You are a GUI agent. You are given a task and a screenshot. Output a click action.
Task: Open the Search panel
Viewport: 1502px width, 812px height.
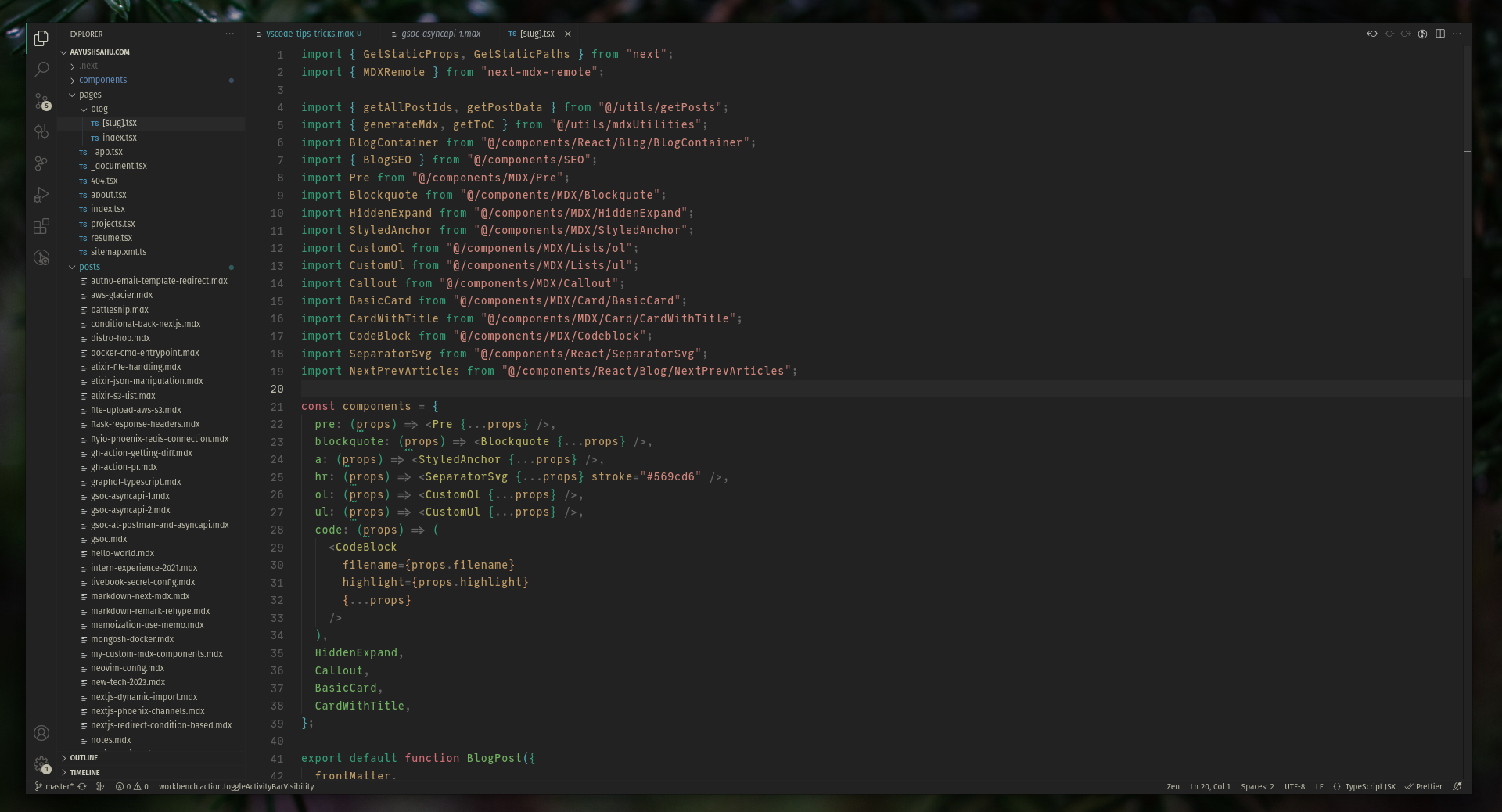coord(41,70)
